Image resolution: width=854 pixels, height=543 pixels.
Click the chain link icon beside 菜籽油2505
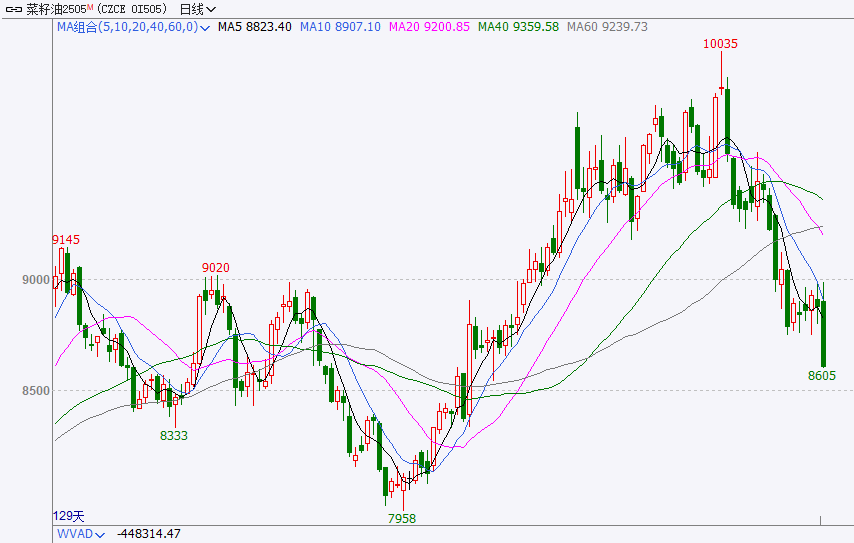tap(14, 9)
